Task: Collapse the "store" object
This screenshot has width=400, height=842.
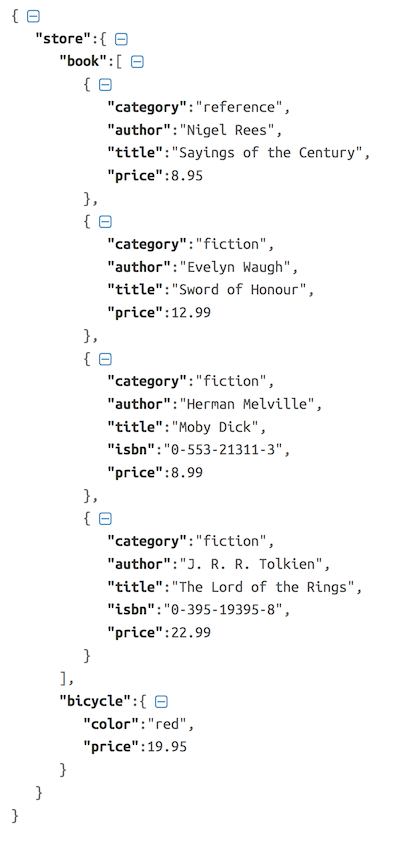Action: click(121, 39)
